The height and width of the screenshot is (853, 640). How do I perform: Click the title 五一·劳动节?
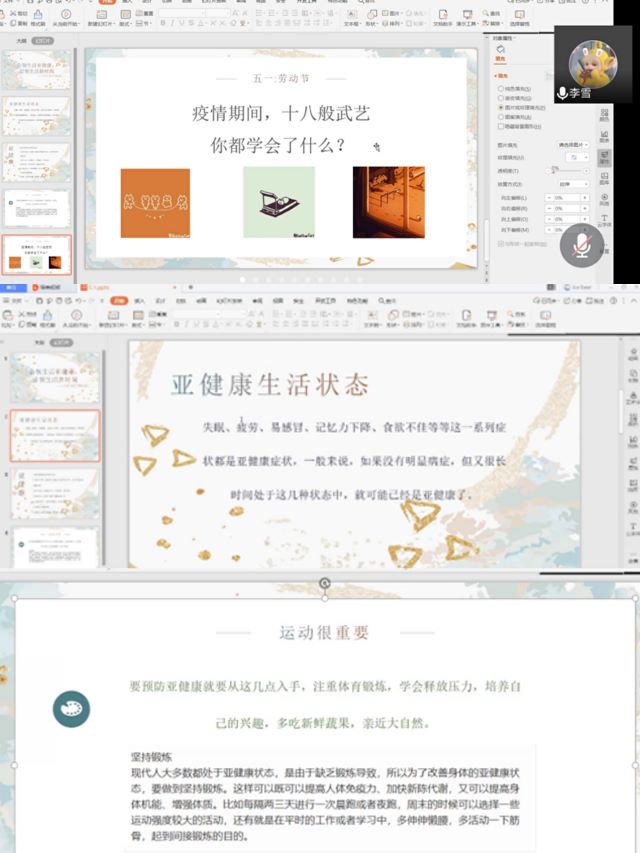pyautogui.click(x=281, y=78)
